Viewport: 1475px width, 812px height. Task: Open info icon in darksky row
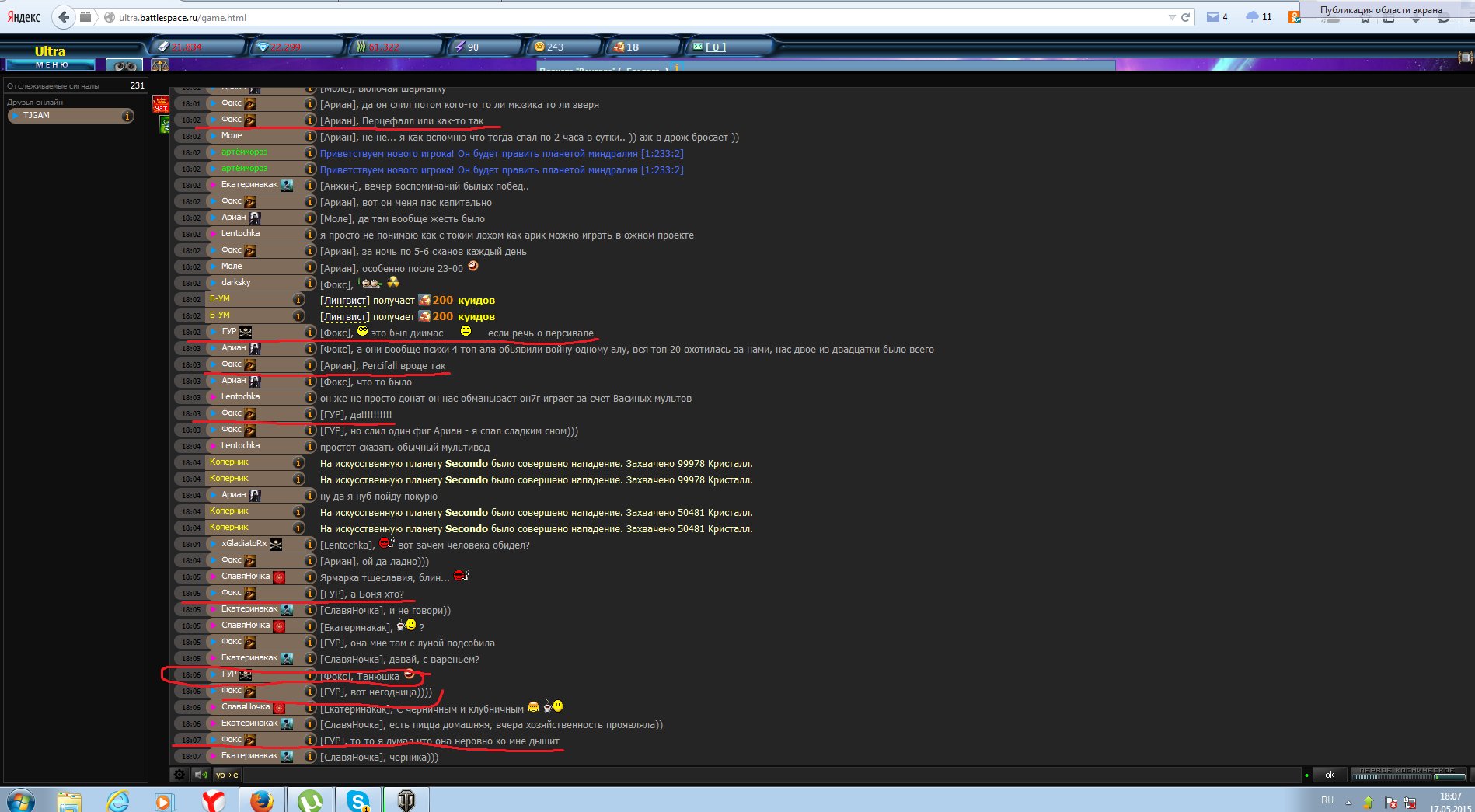click(x=310, y=284)
